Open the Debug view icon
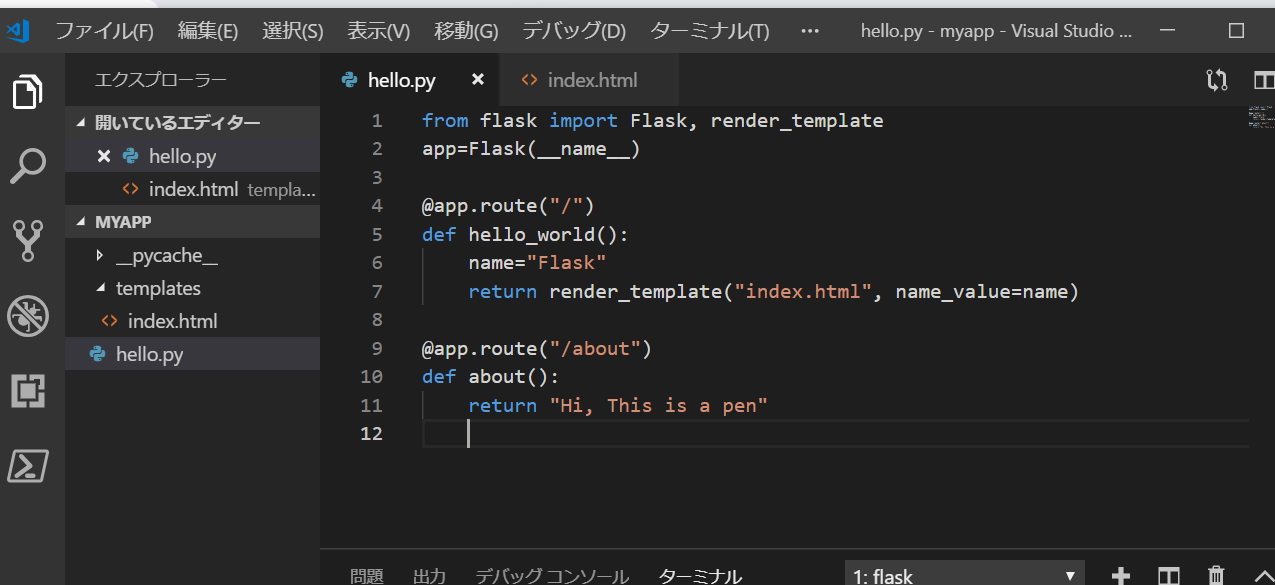 (28, 316)
